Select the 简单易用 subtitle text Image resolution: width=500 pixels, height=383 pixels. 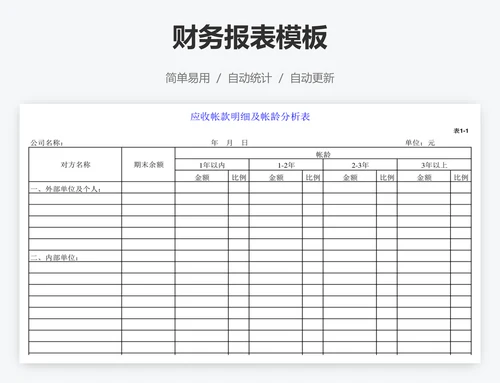click(x=188, y=78)
